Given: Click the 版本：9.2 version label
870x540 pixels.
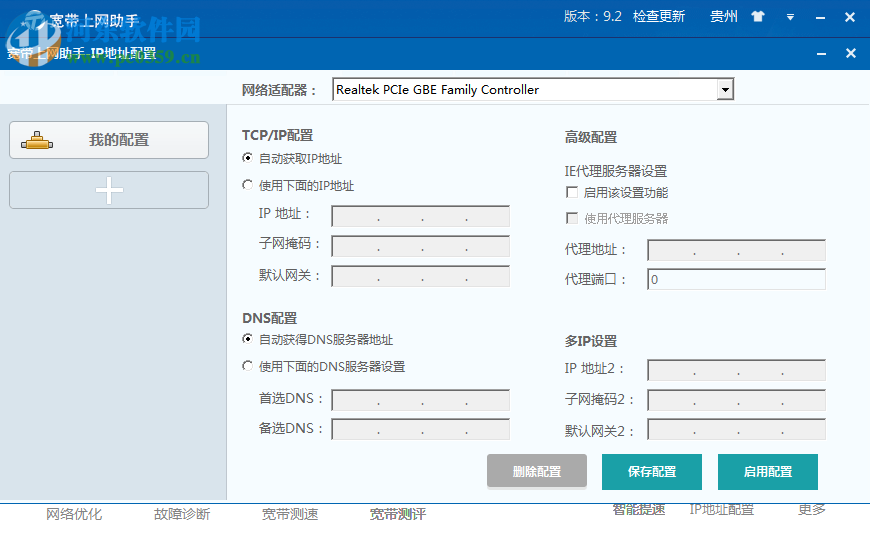Looking at the screenshot, I should (x=593, y=16).
